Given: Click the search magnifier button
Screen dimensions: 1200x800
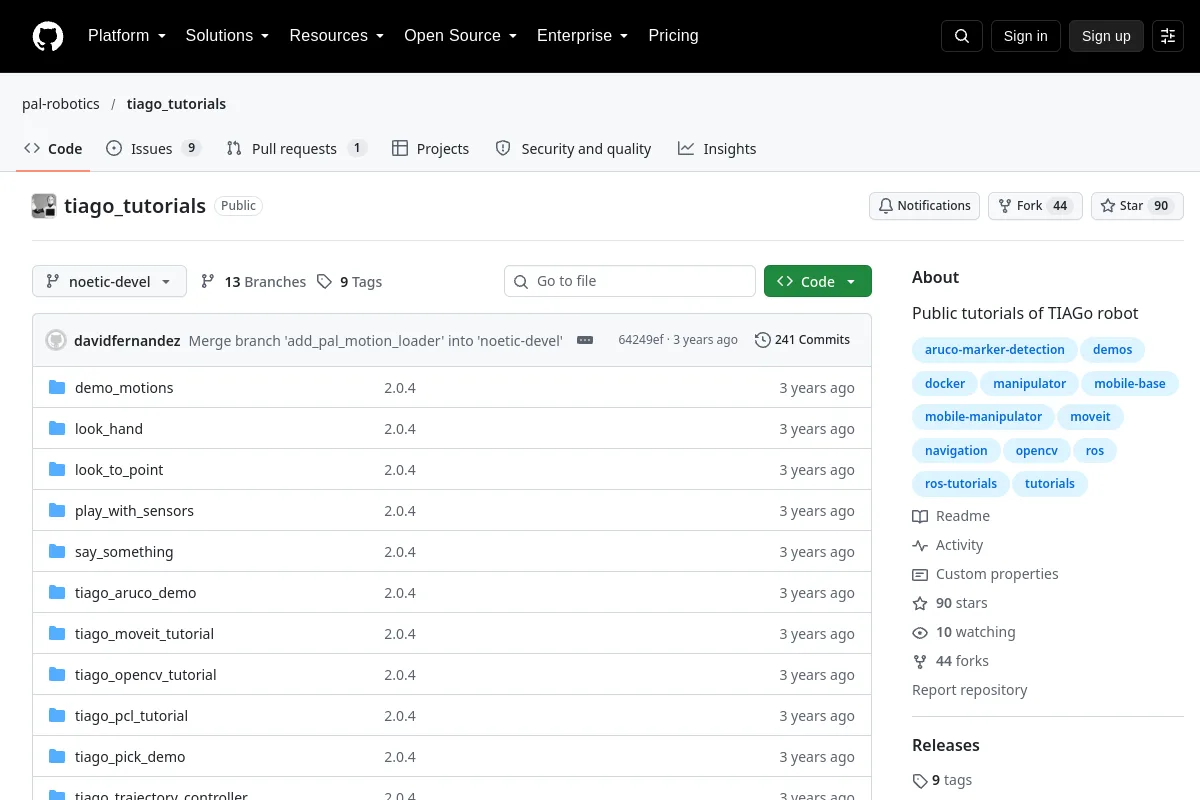Looking at the screenshot, I should coord(961,36).
